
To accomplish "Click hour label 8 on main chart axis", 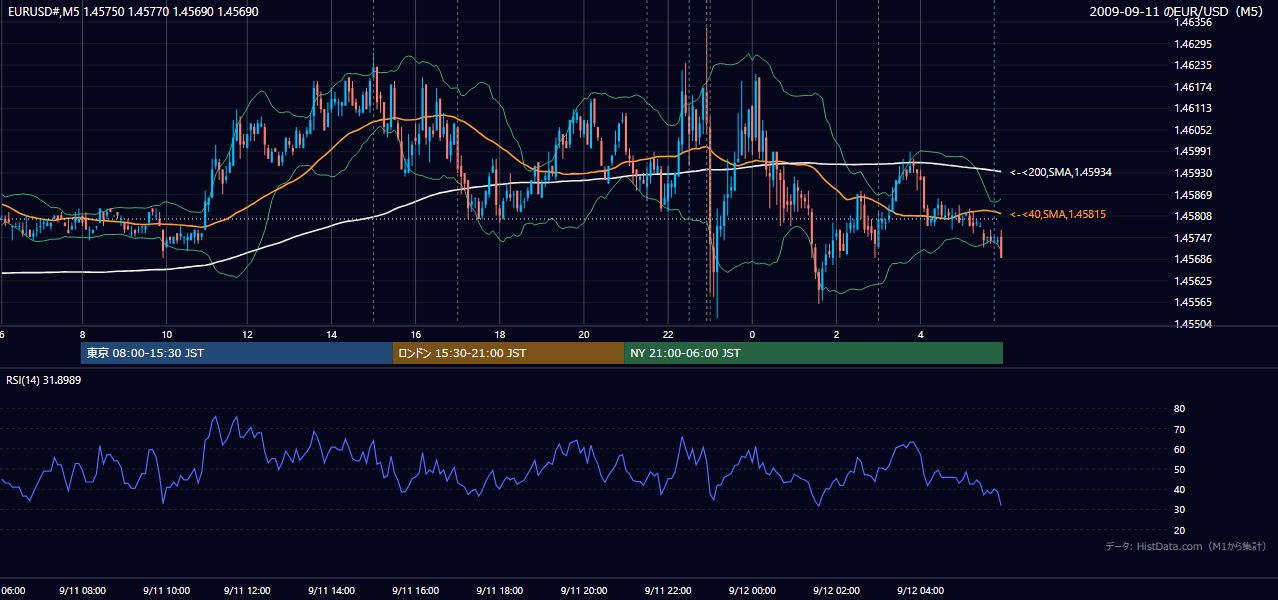I will 82,334.
